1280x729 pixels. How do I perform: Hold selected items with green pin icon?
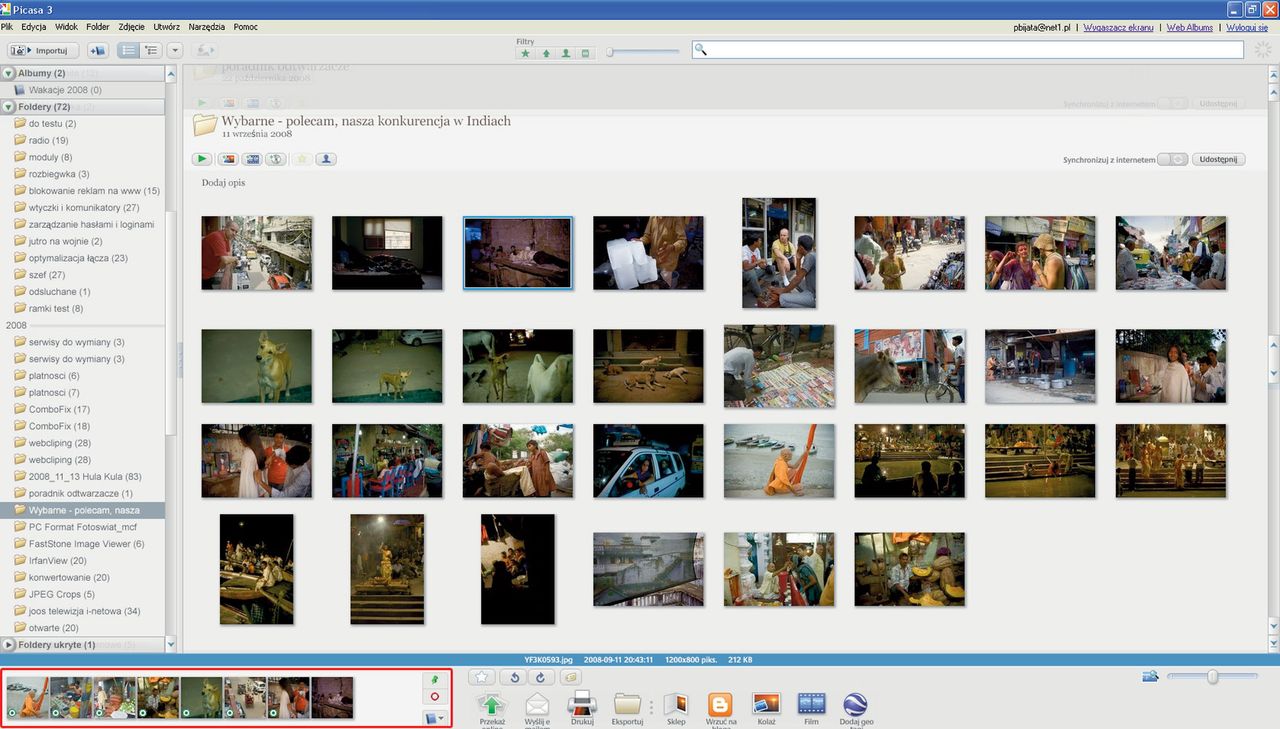[434, 679]
